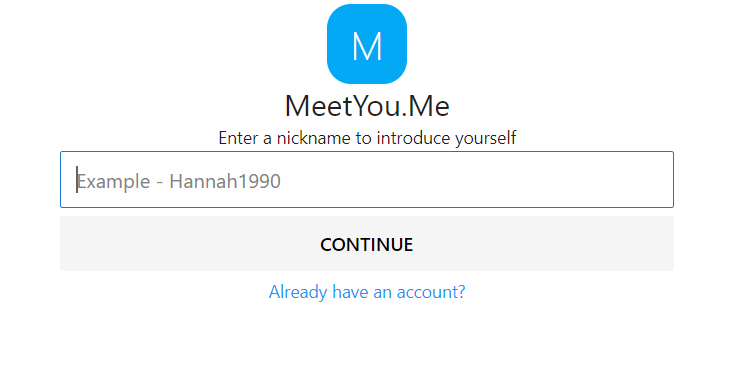Open the Already have an account? link
The image size is (747, 366).
coord(367,292)
